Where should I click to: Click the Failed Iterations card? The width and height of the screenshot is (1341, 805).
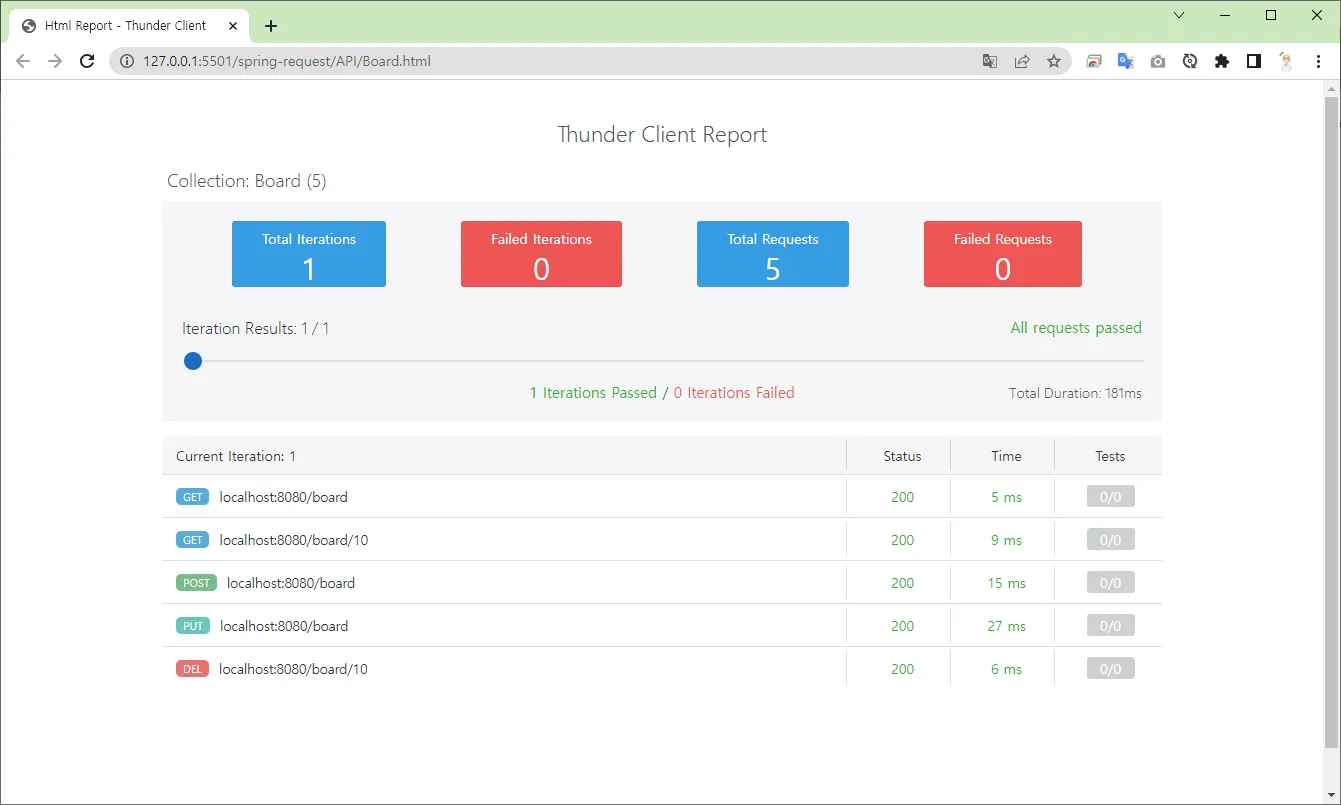[x=541, y=254]
